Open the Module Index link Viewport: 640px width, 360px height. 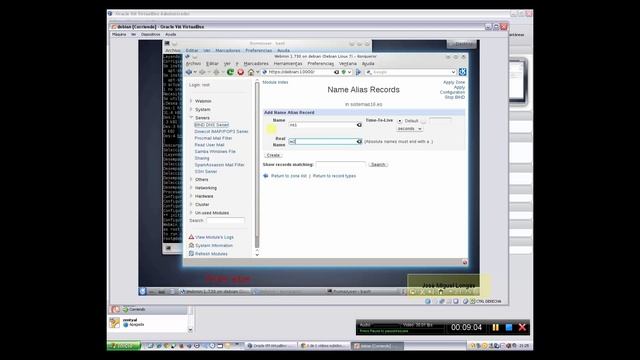[x=275, y=82]
